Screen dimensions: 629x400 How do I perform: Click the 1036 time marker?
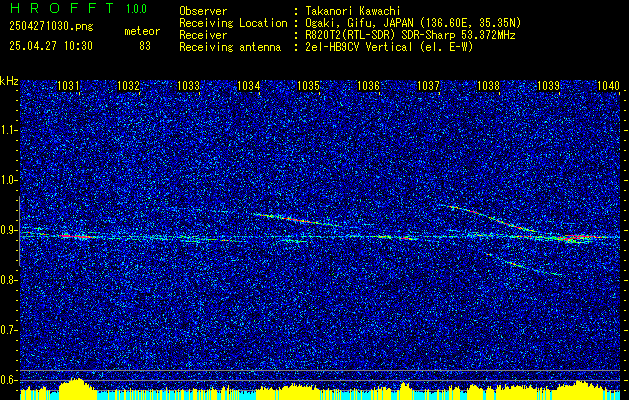click(368, 85)
